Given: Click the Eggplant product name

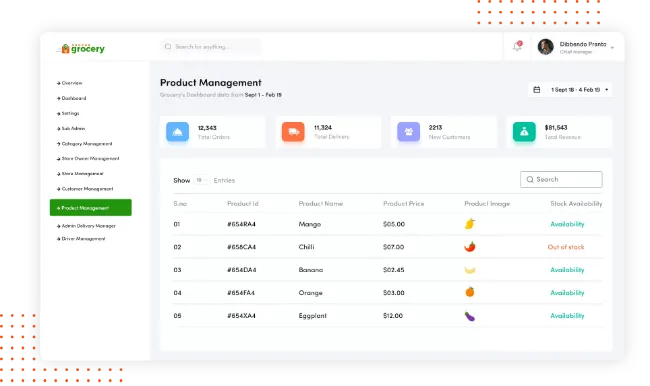Looking at the screenshot, I should 313,316.
